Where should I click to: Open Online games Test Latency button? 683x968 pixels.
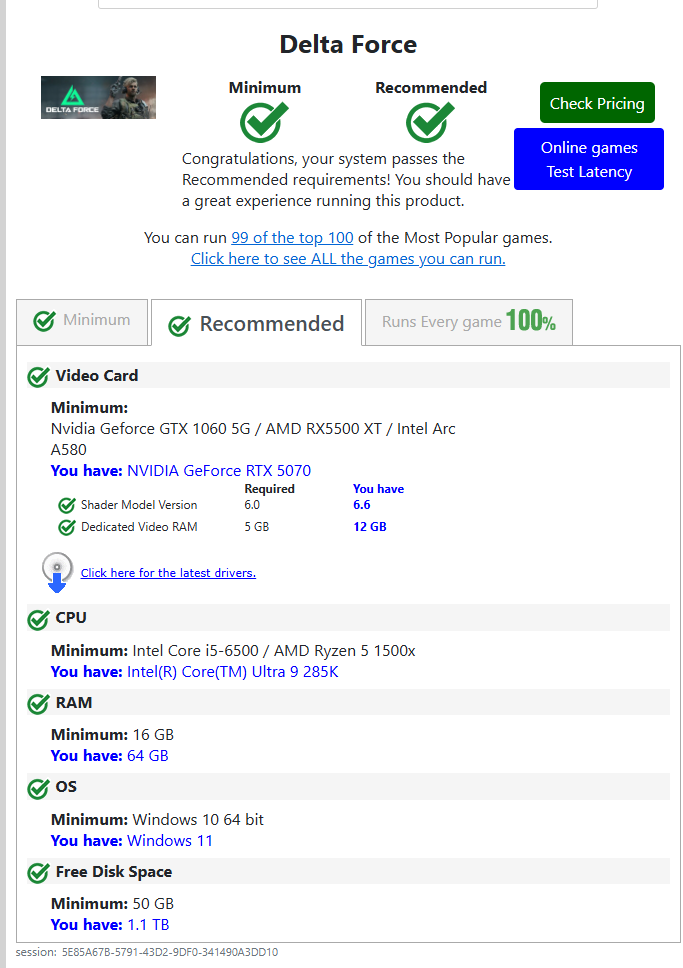click(x=589, y=159)
